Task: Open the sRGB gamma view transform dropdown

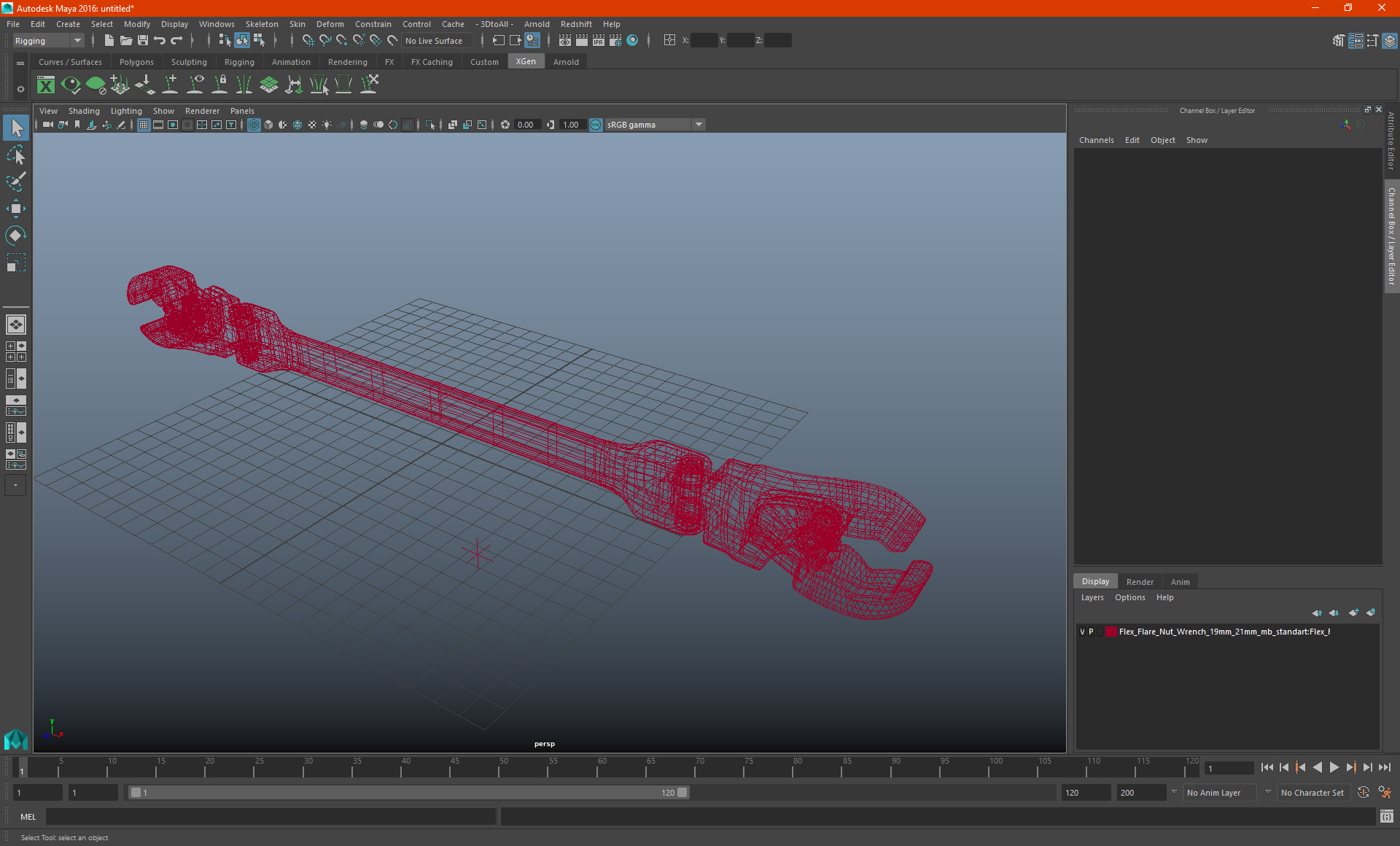Action: coord(655,125)
